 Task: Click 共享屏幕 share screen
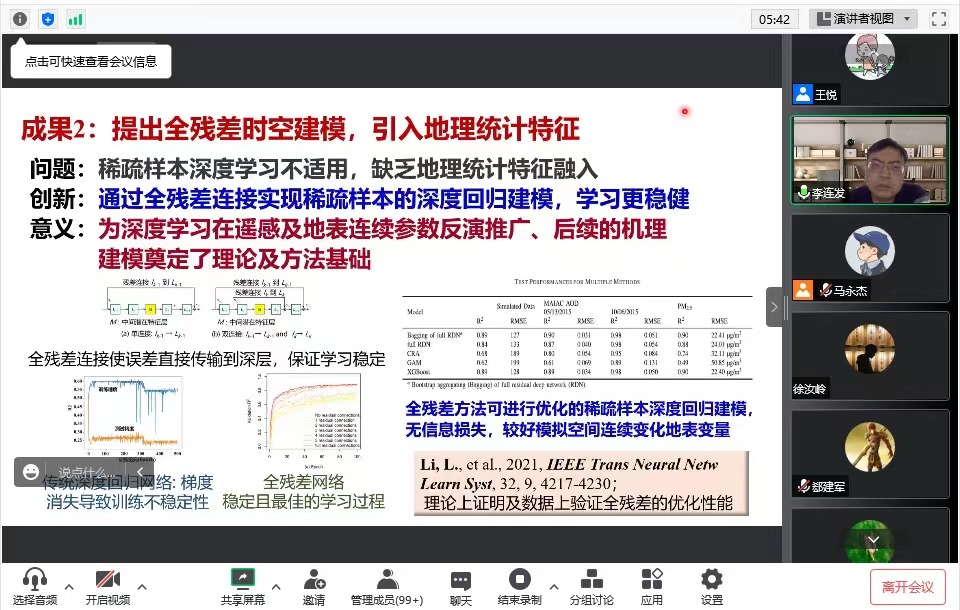tap(242, 587)
